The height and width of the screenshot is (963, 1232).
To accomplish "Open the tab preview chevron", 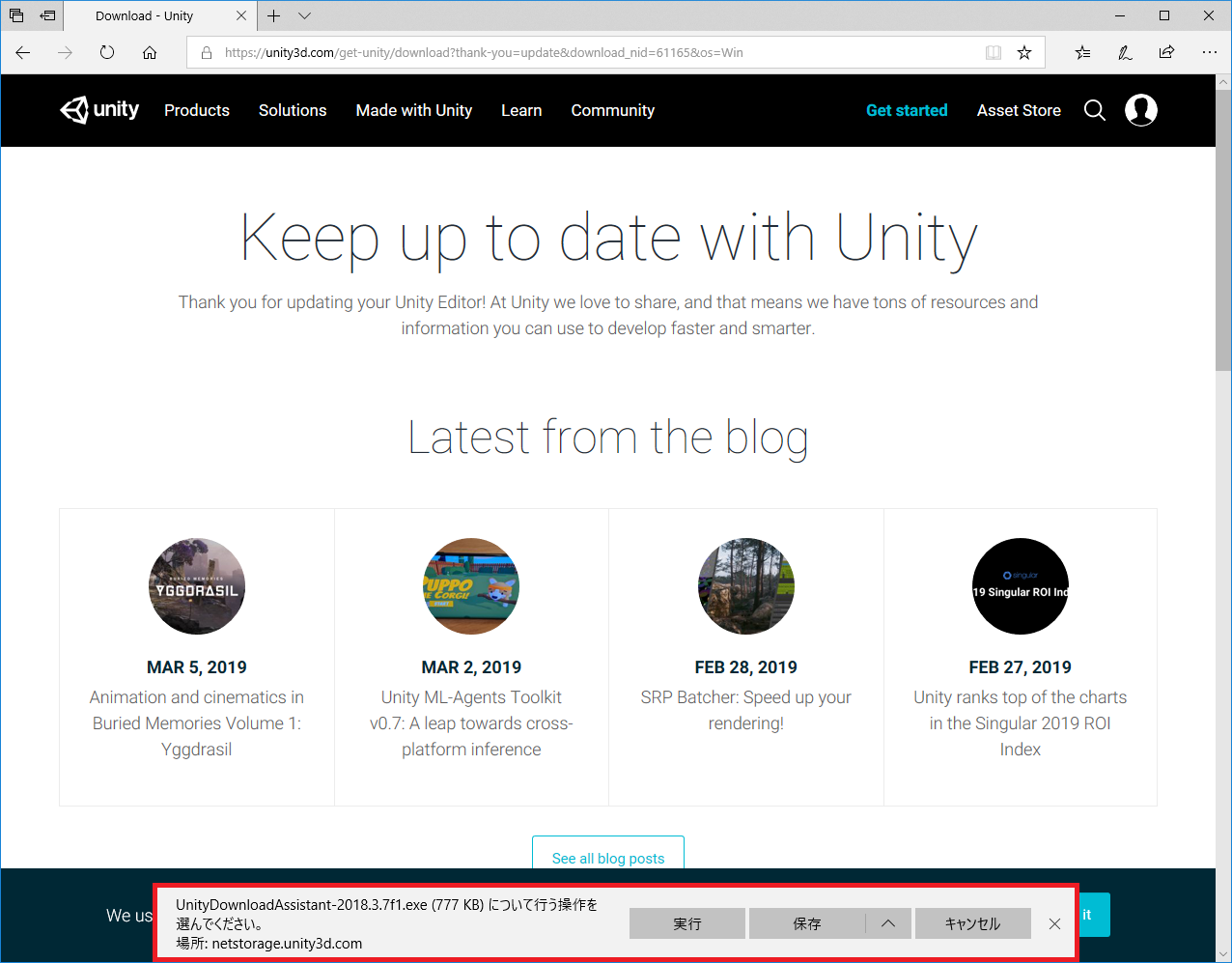I will tap(304, 15).
